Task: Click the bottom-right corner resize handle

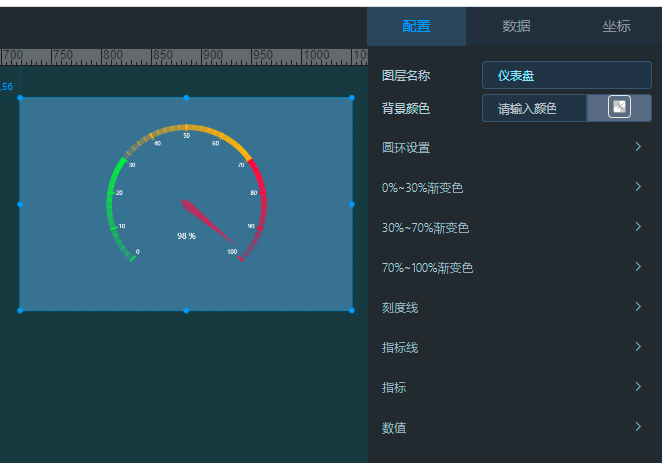Action: [x=352, y=310]
